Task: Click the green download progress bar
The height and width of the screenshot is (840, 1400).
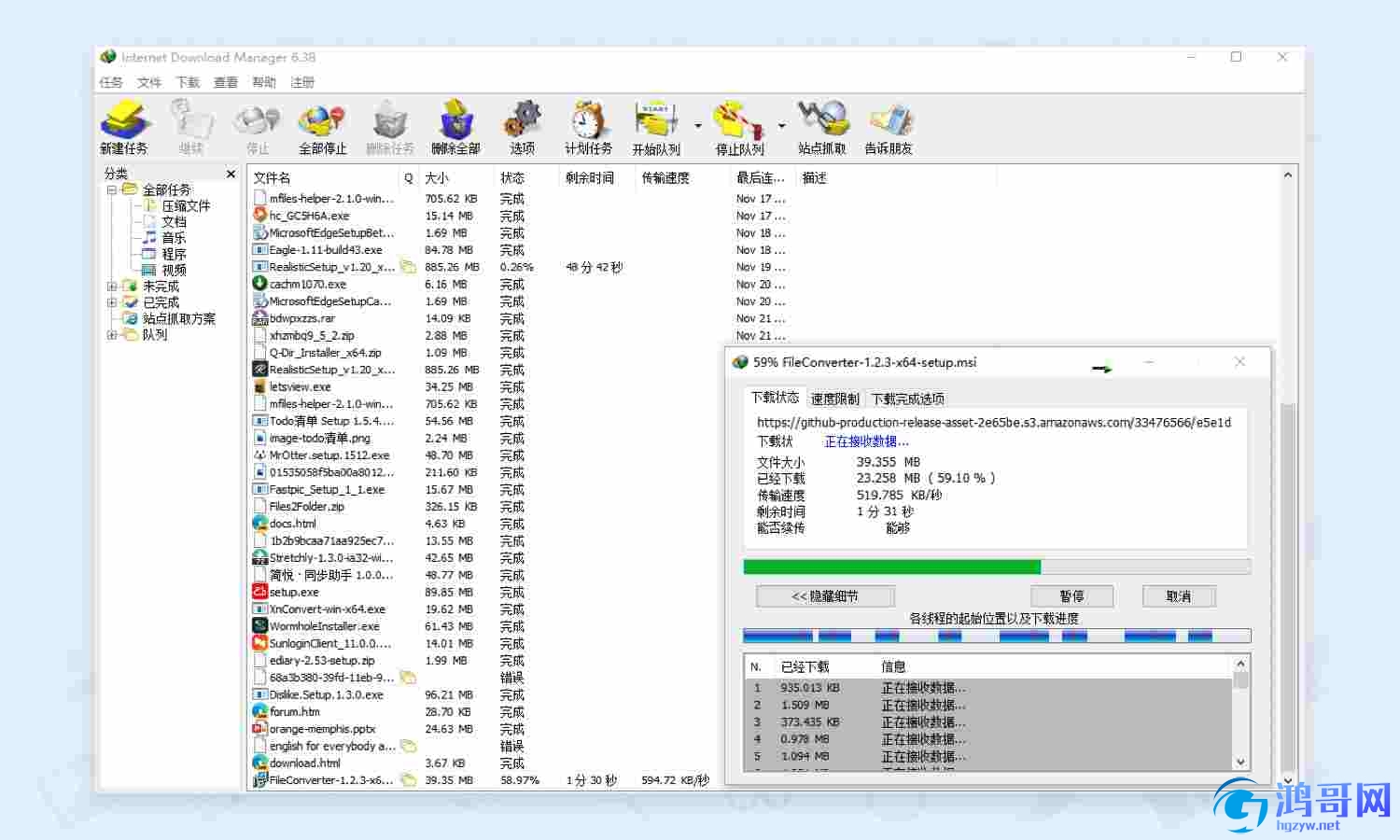Action: [x=997, y=567]
